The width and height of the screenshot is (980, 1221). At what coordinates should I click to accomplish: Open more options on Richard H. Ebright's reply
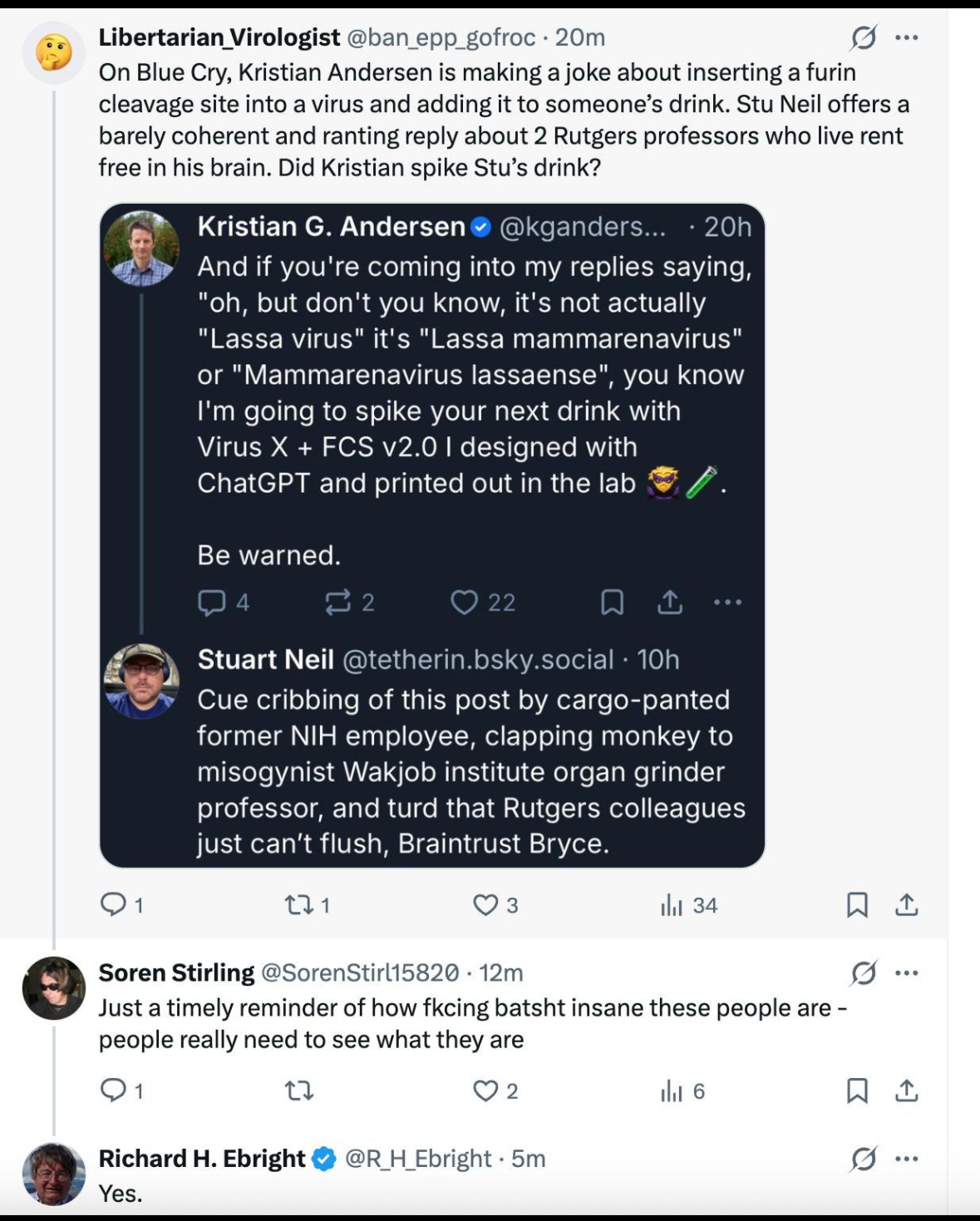[x=907, y=1159]
